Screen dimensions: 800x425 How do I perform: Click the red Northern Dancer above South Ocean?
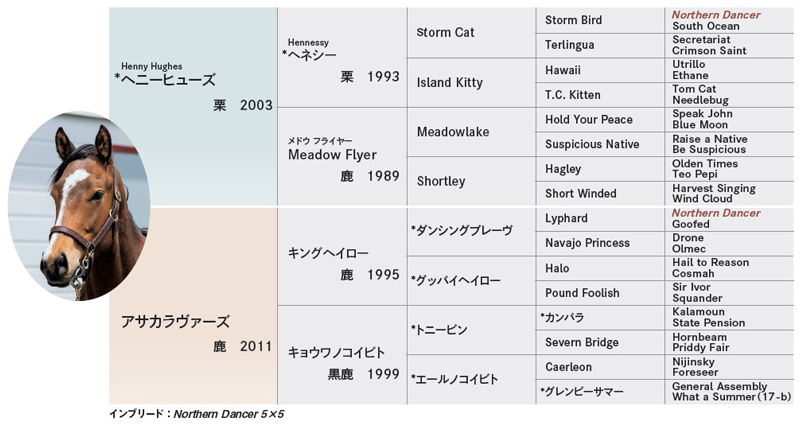[x=716, y=15]
